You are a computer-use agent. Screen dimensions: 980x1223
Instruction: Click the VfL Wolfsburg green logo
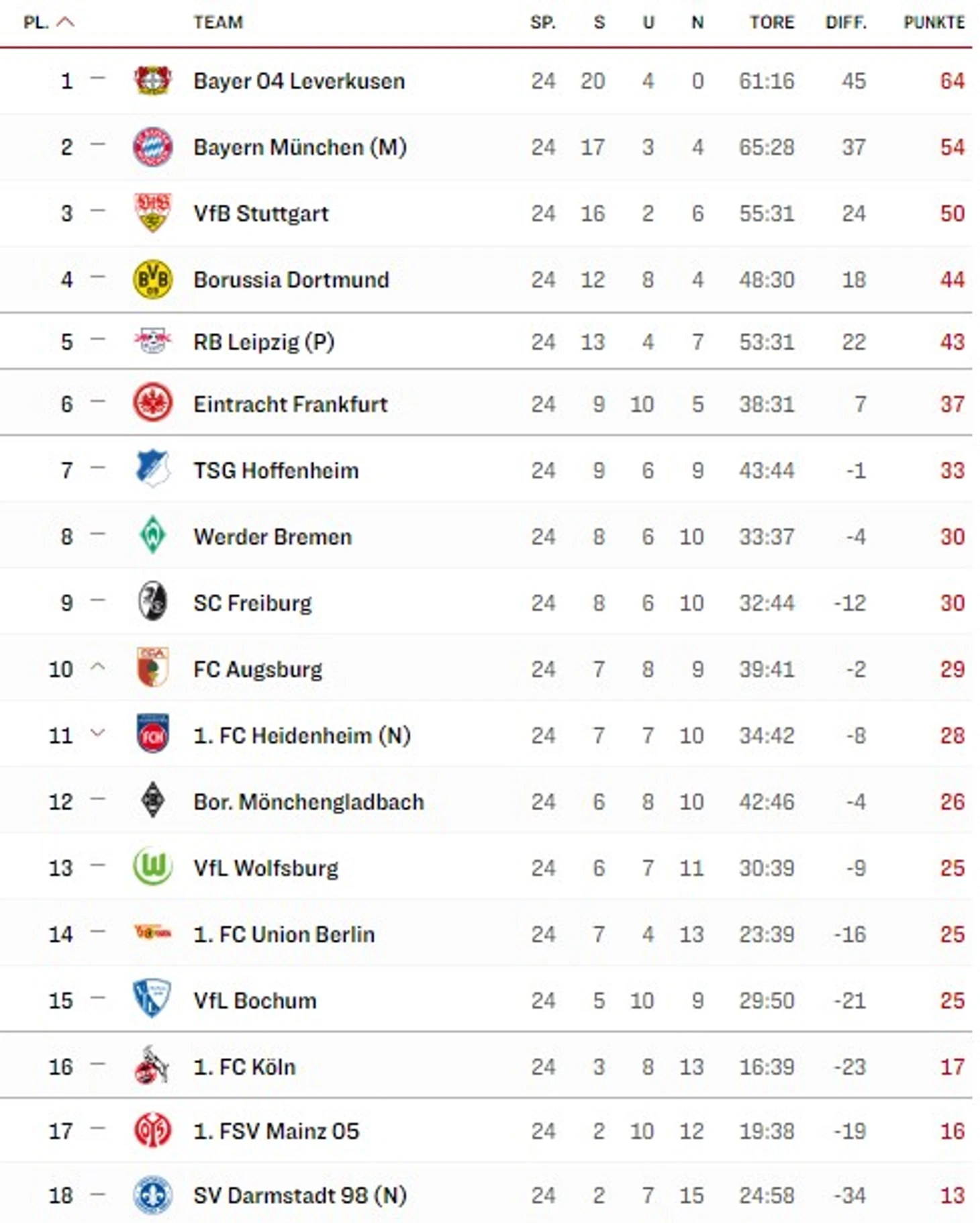tap(152, 867)
